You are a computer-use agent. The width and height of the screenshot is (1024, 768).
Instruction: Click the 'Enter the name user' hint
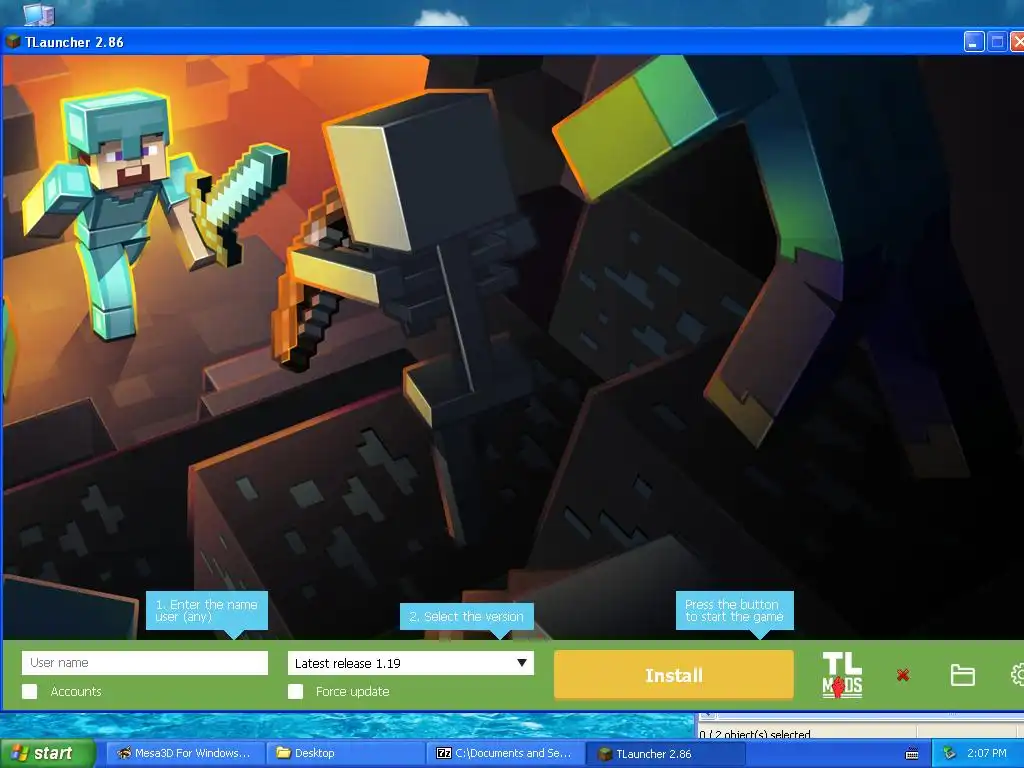tap(206, 611)
